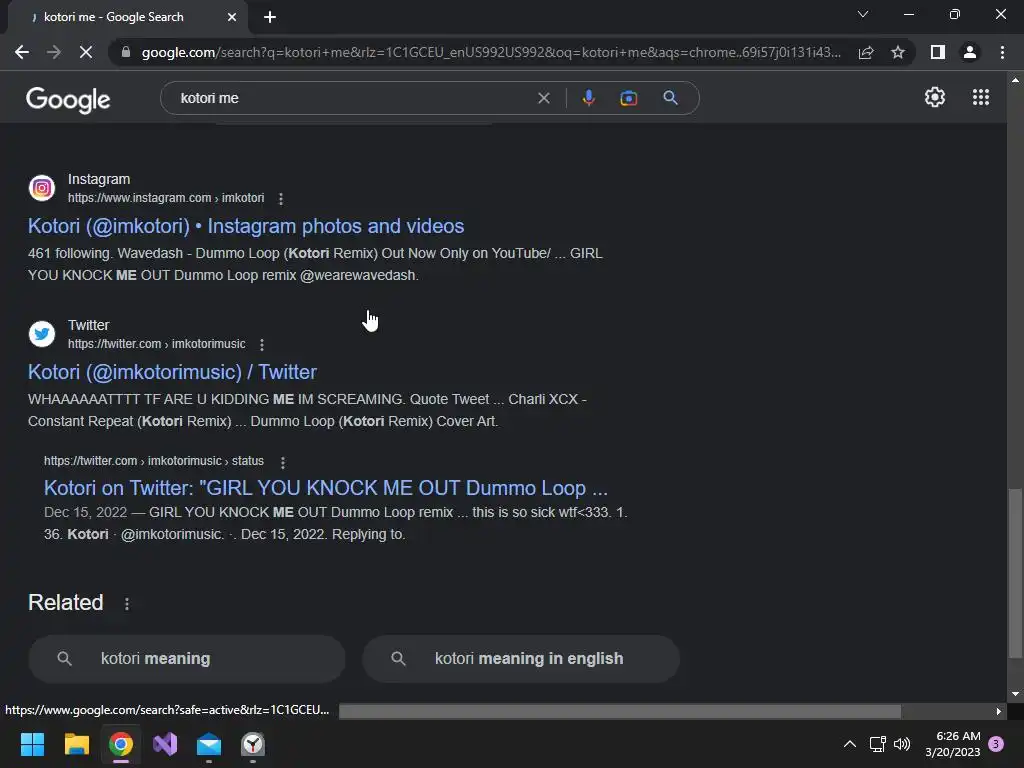Viewport: 1024px width, 768px height.
Task: Search by image with Google Lens
Action: click(628, 98)
